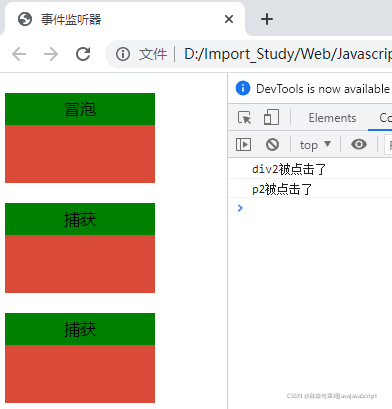Click the console prompt chevron

240,208
